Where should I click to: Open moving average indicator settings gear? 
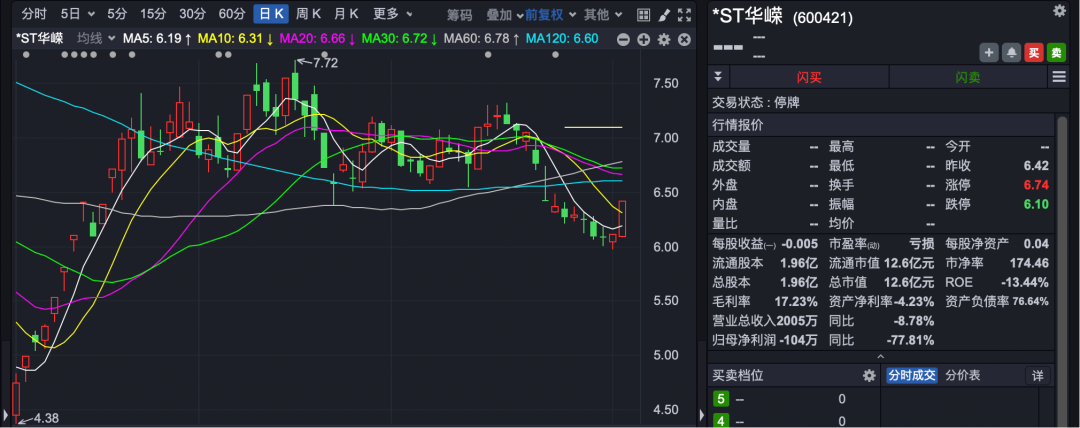[x=663, y=39]
